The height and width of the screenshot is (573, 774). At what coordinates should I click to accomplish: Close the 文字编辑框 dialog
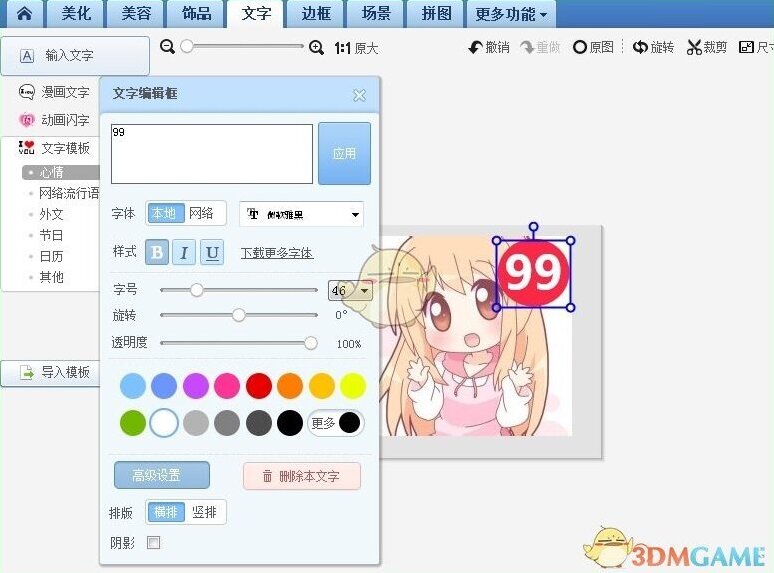pyautogui.click(x=359, y=96)
